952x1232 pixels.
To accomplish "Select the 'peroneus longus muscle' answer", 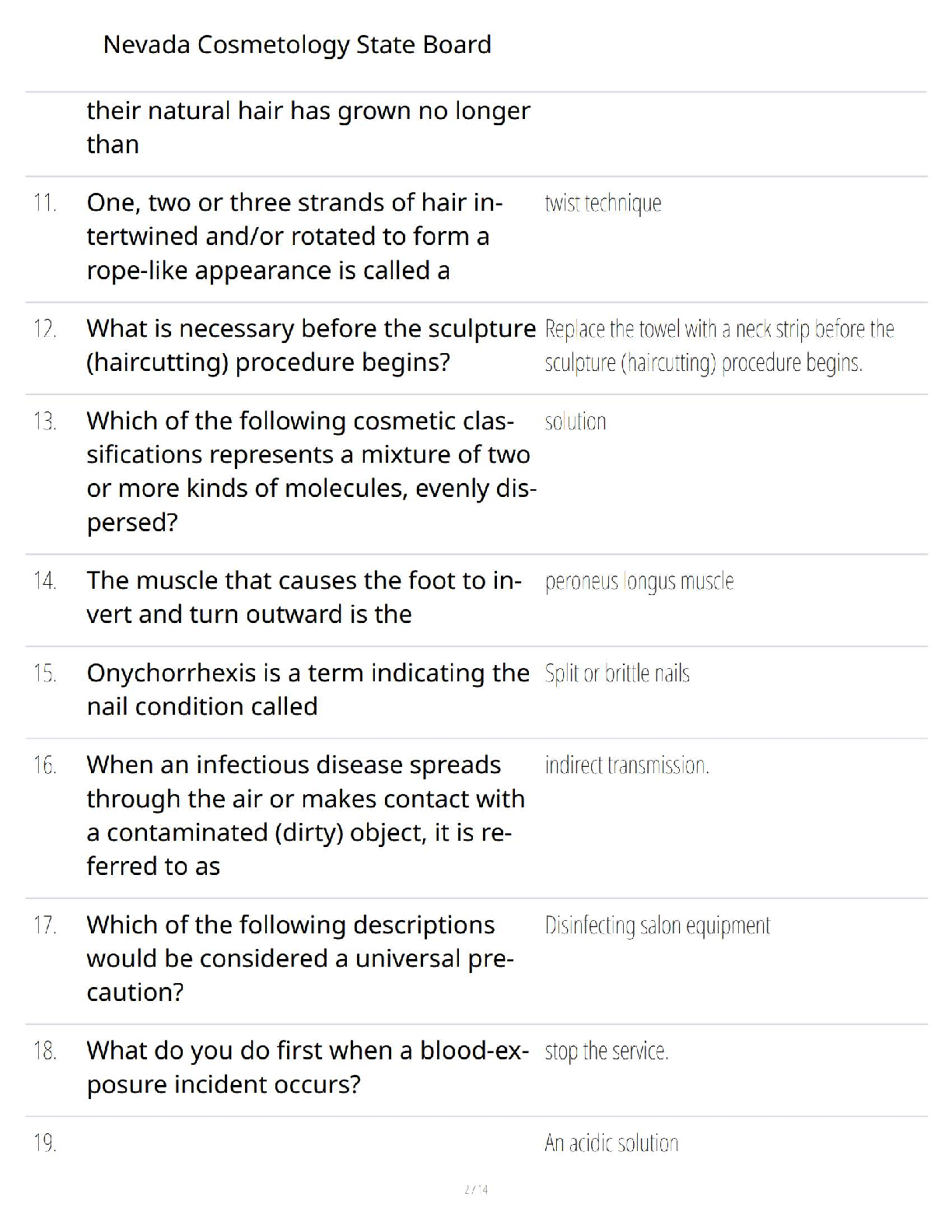I will pos(639,581).
